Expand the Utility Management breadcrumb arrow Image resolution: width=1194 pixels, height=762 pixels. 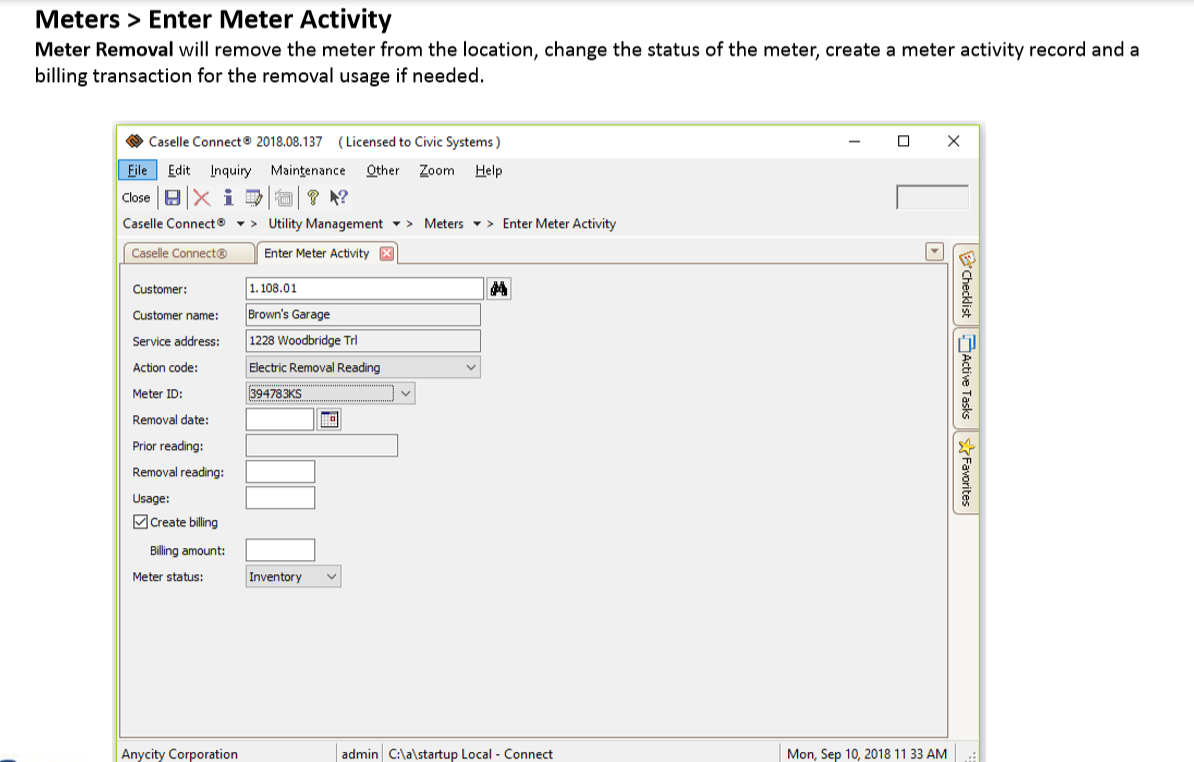tap(397, 224)
